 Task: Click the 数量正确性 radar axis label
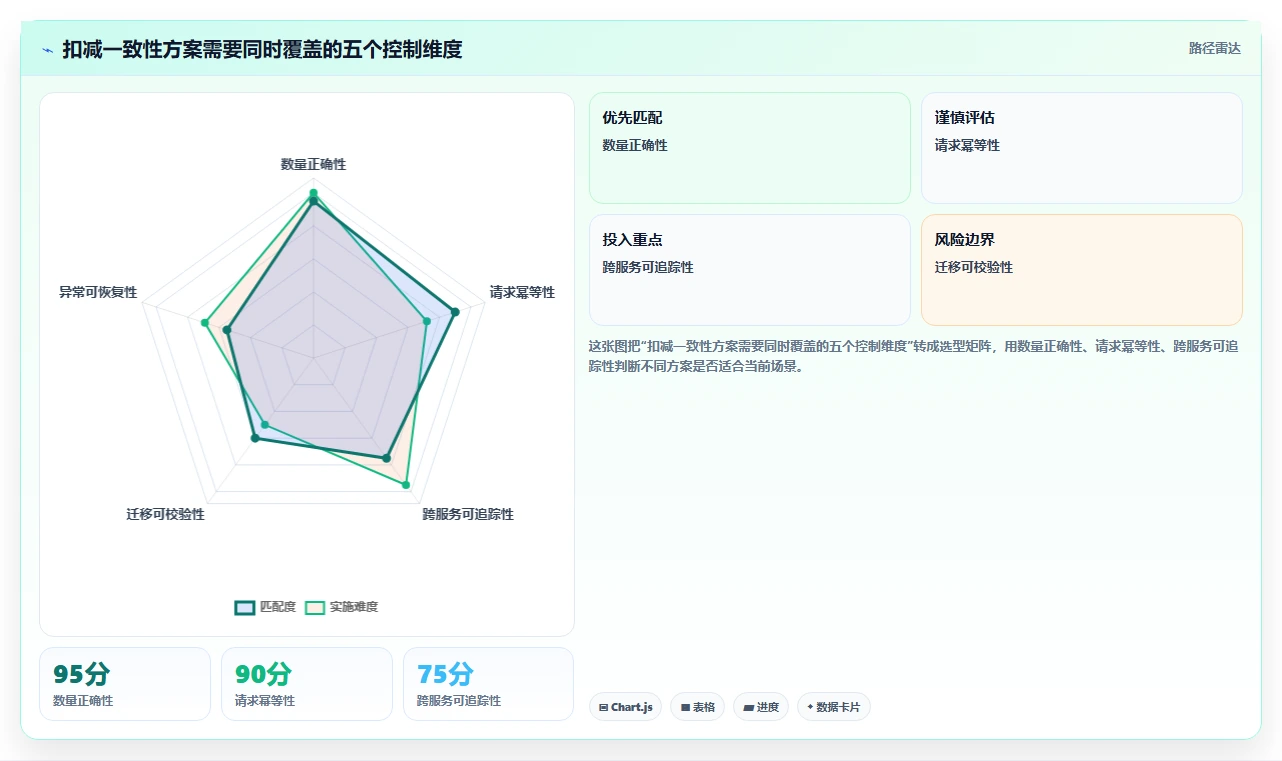tap(313, 164)
